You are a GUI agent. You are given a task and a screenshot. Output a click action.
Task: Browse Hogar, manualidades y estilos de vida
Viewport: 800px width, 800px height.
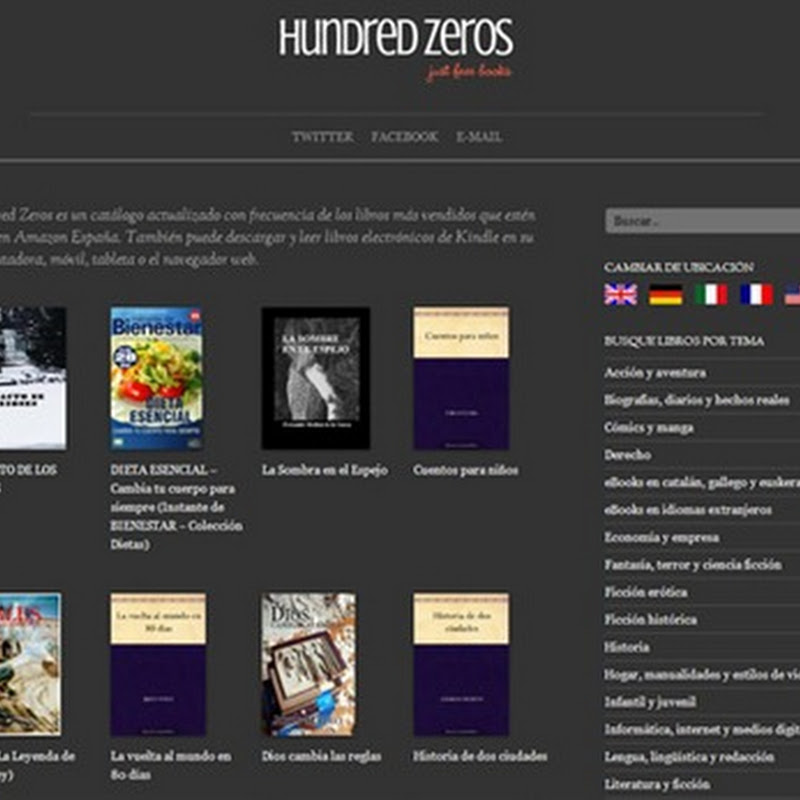coord(702,674)
